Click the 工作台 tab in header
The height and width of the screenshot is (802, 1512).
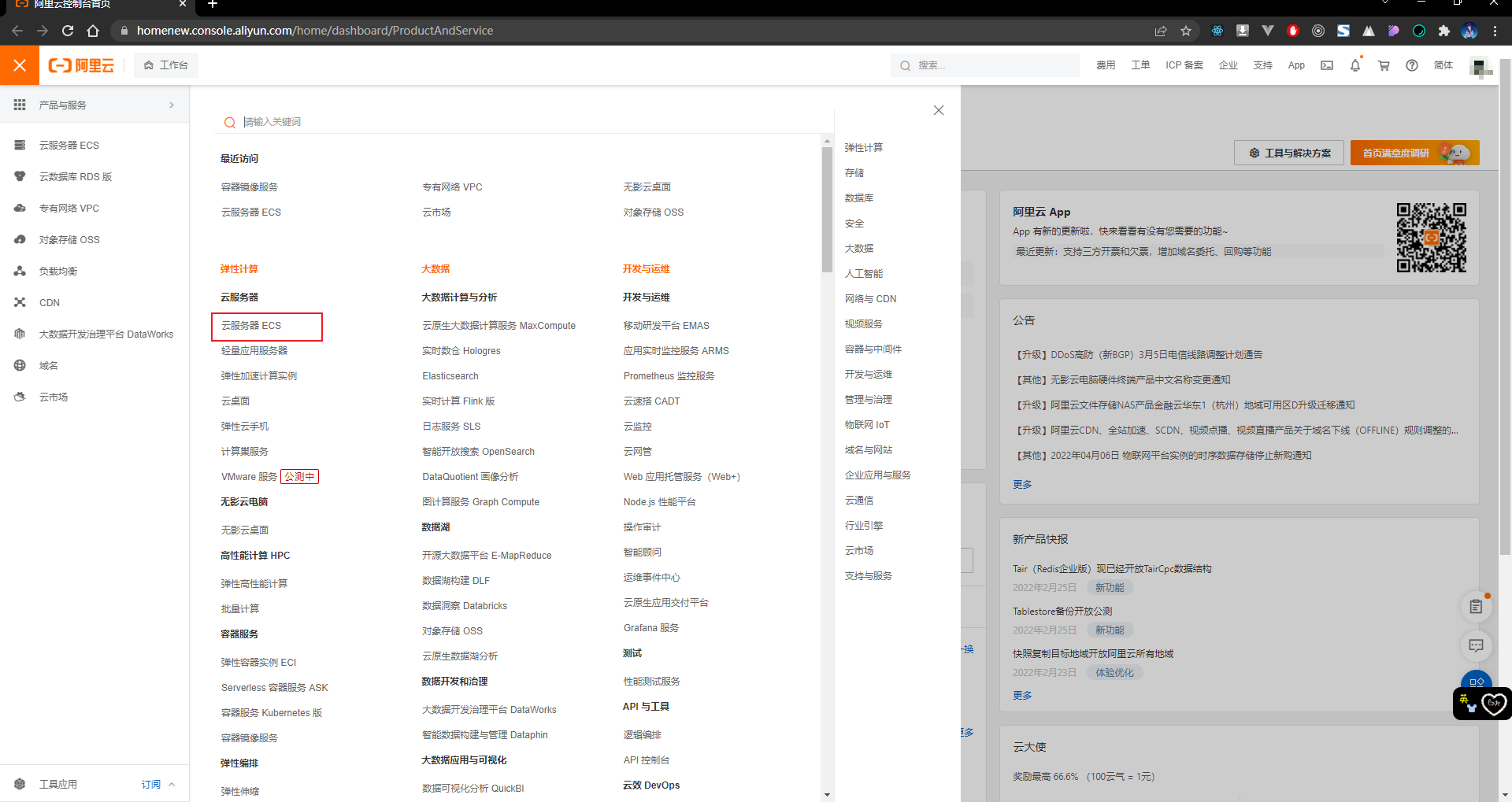coord(165,65)
